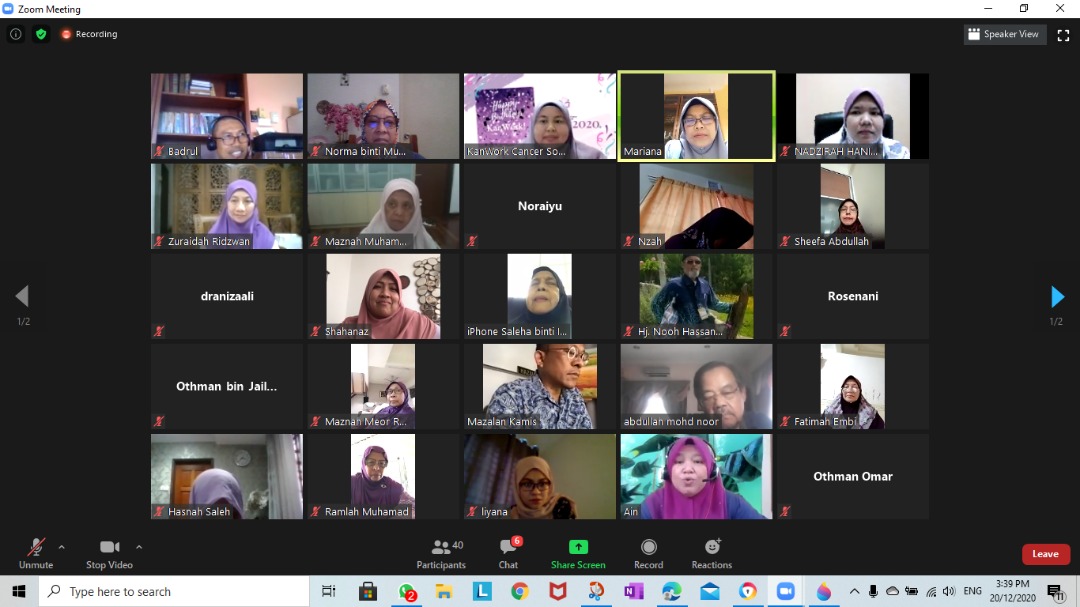Image resolution: width=1080 pixels, height=607 pixels.
Task: Select Norma binti Mu... video tile
Action: coord(383,116)
